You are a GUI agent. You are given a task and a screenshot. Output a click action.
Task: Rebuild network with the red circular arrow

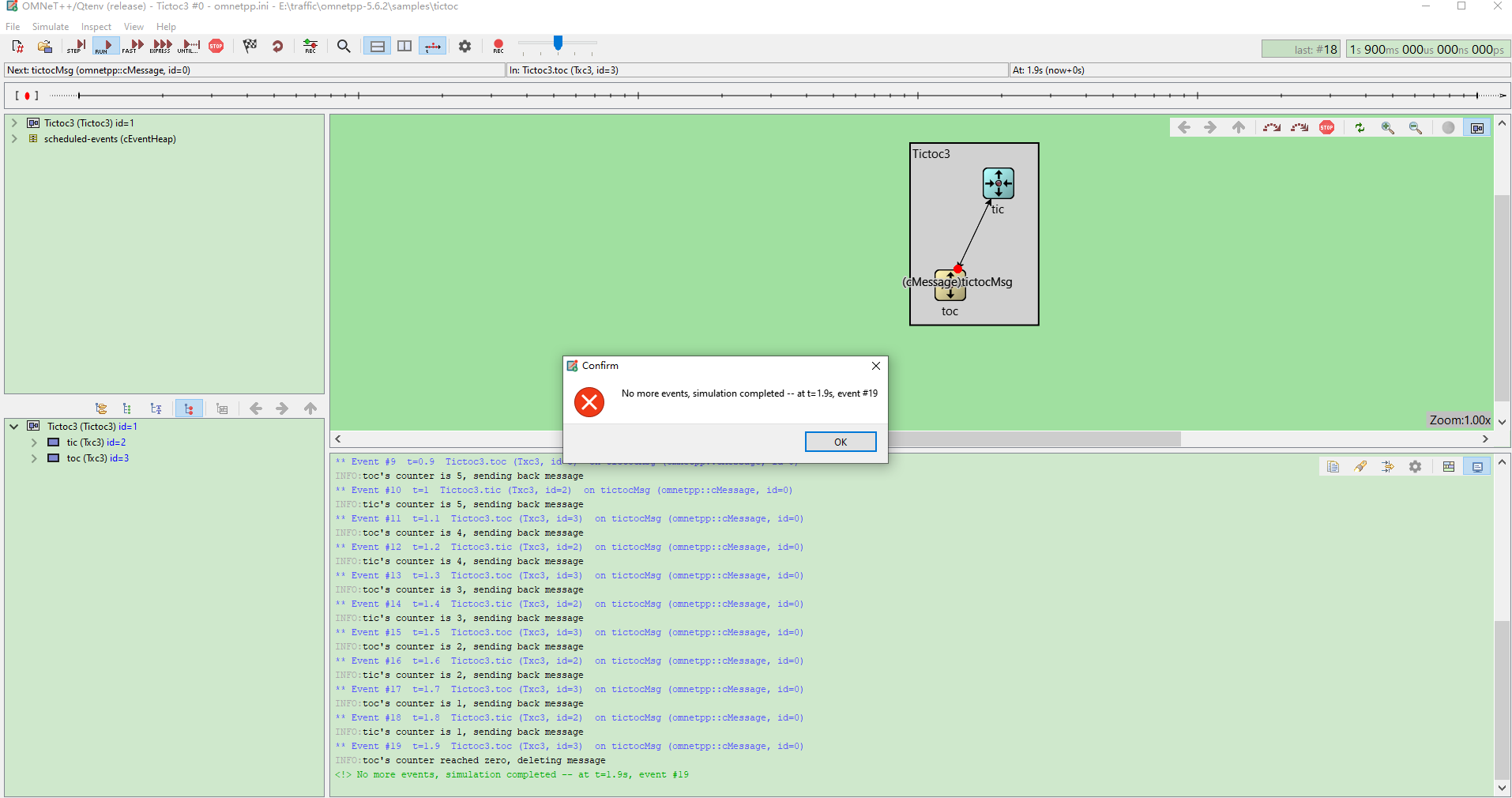(277, 47)
